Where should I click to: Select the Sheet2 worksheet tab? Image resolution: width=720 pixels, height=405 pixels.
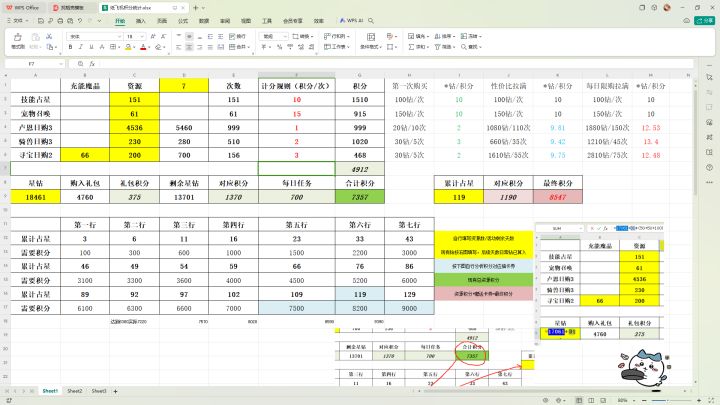point(74,391)
